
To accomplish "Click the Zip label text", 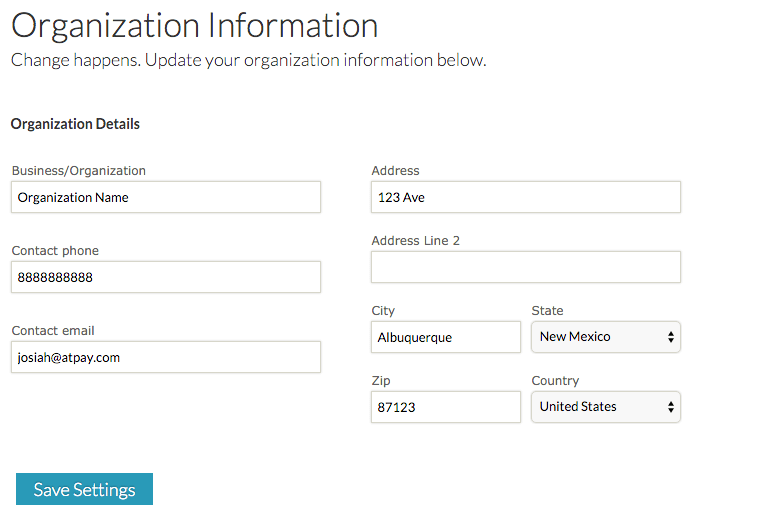I will (x=381, y=381).
